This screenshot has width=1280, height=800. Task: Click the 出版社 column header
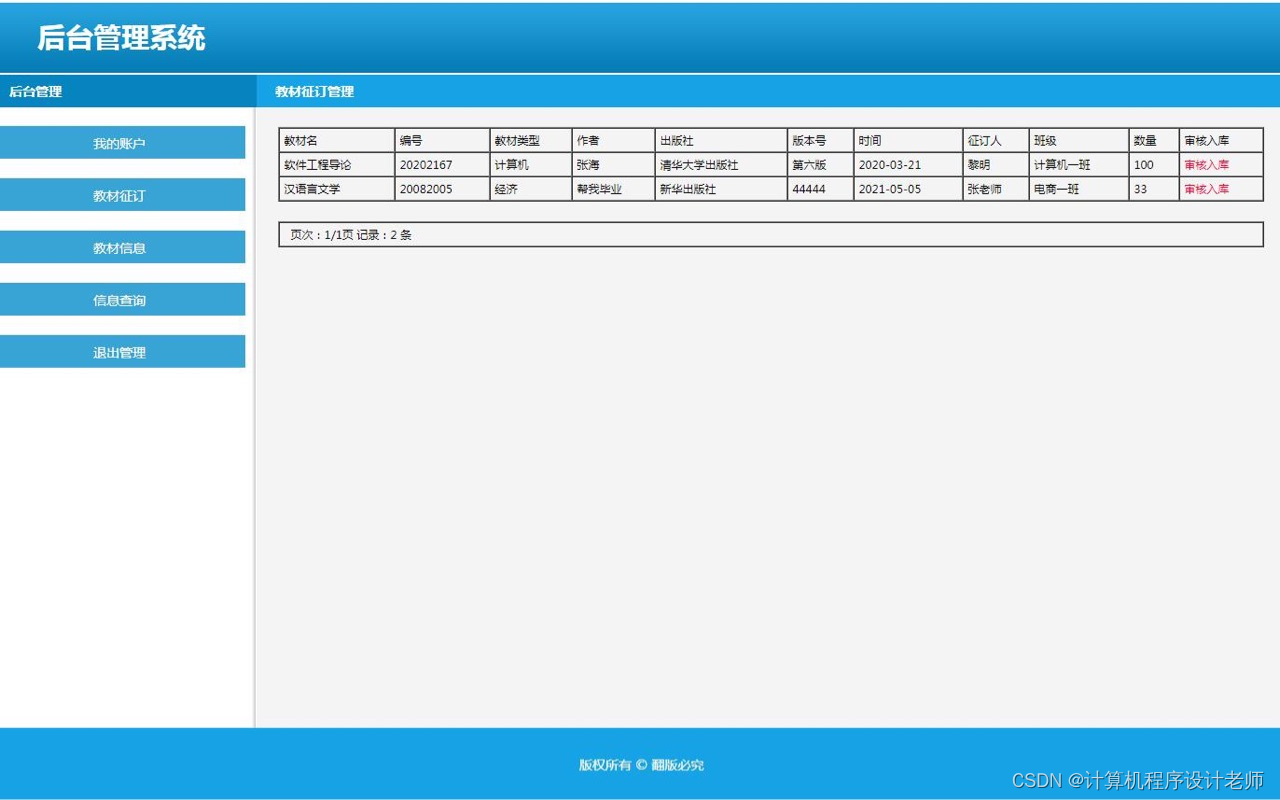coord(721,141)
